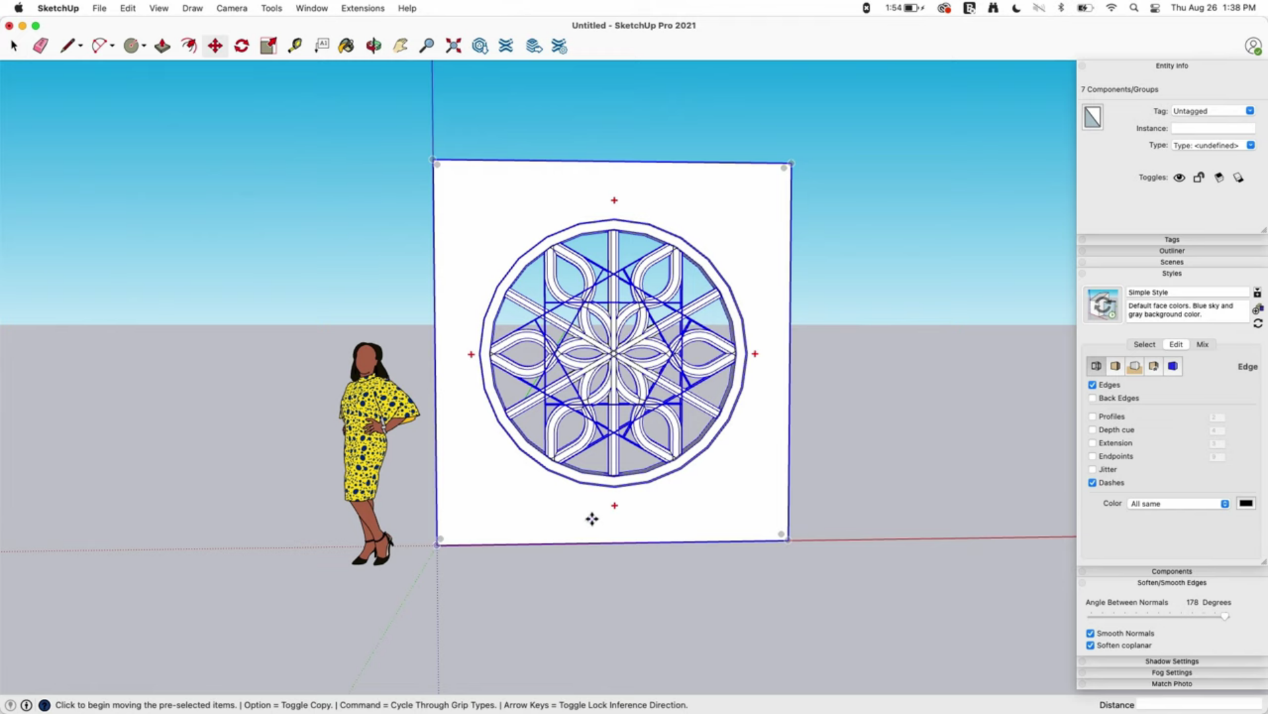Enable the Profiles checkbox
1268x714 pixels.
pos(1093,416)
